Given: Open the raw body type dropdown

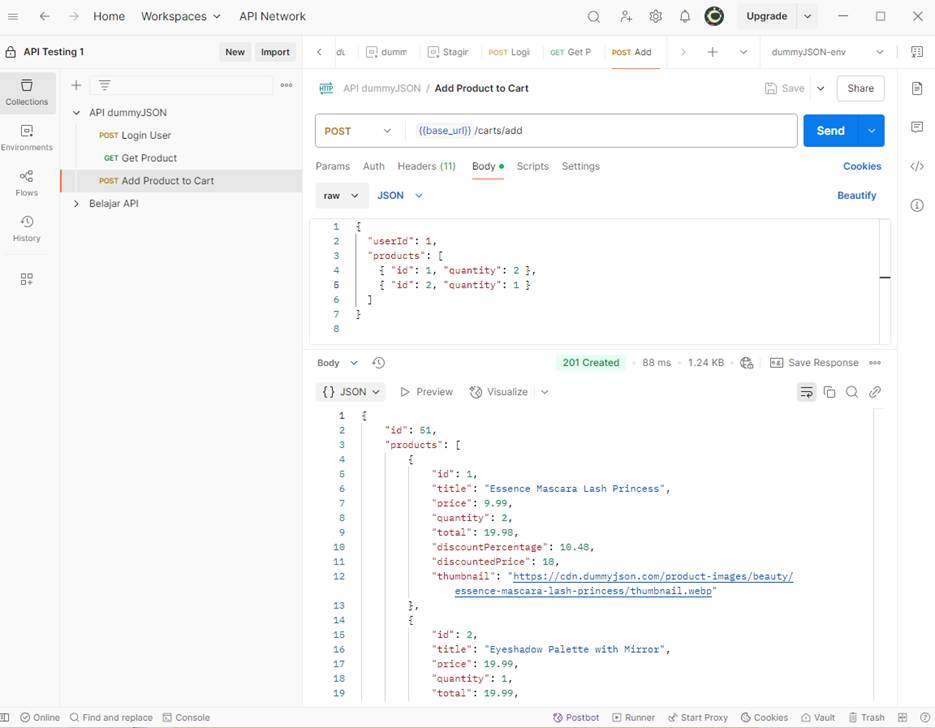Looking at the screenshot, I should click(341, 196).
